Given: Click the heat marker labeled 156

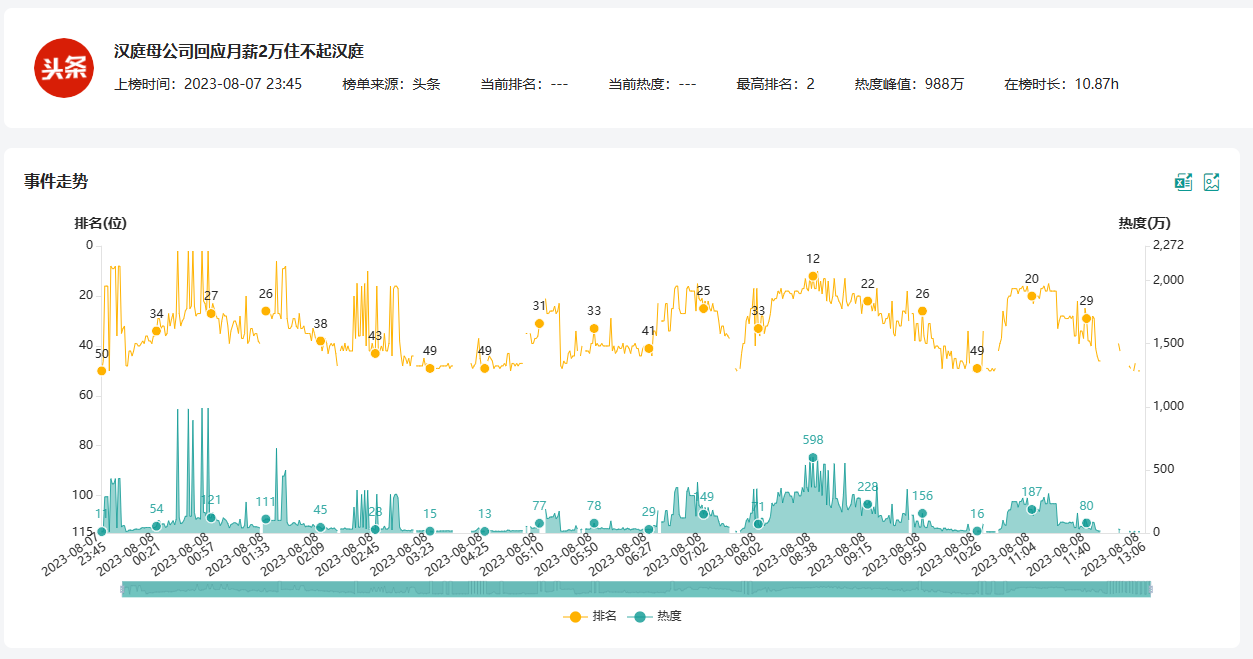Looking at the screenshot, I should pos(922,513).
